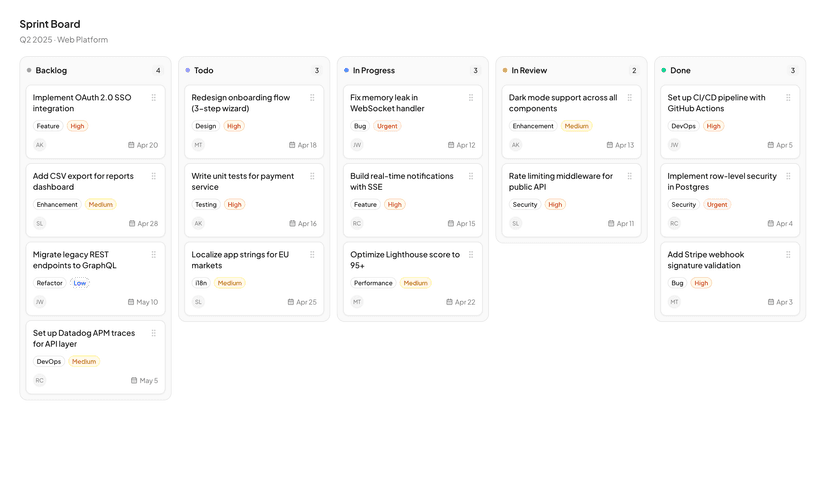Click DevOps tag on CI/CD pipeline card

click(x=683, y=126)
